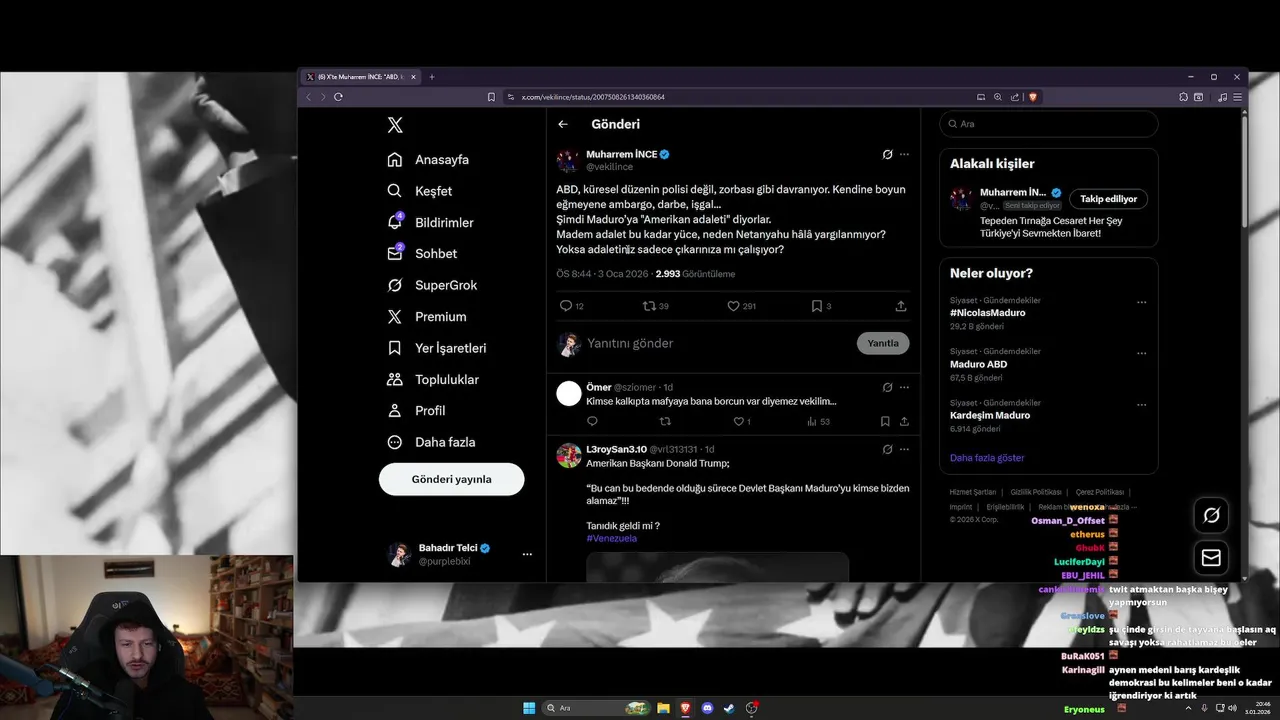Click reply icon showing 12 replies
Viewport: 1280px width, 720px height.
coord(566,306)
